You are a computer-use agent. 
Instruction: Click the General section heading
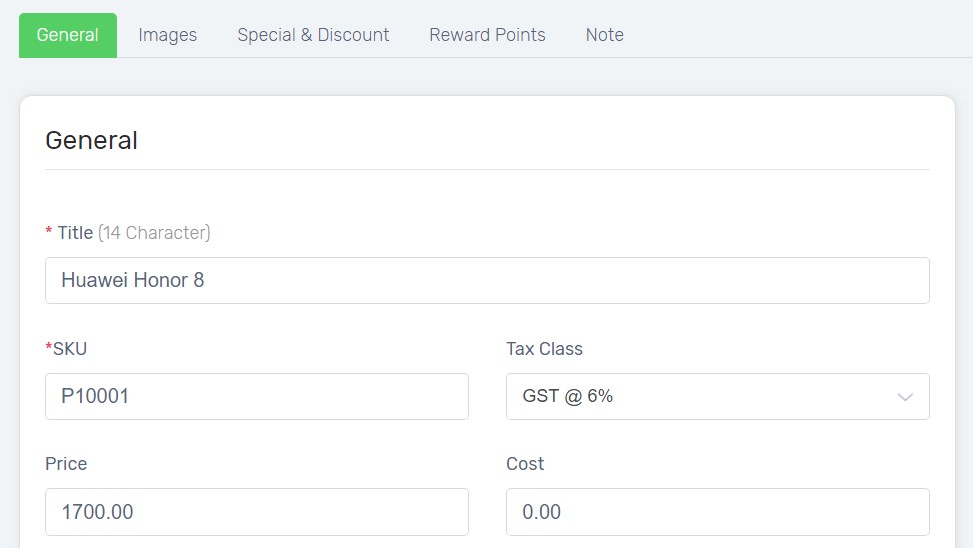pyautogui.click(x=91, y=140)
